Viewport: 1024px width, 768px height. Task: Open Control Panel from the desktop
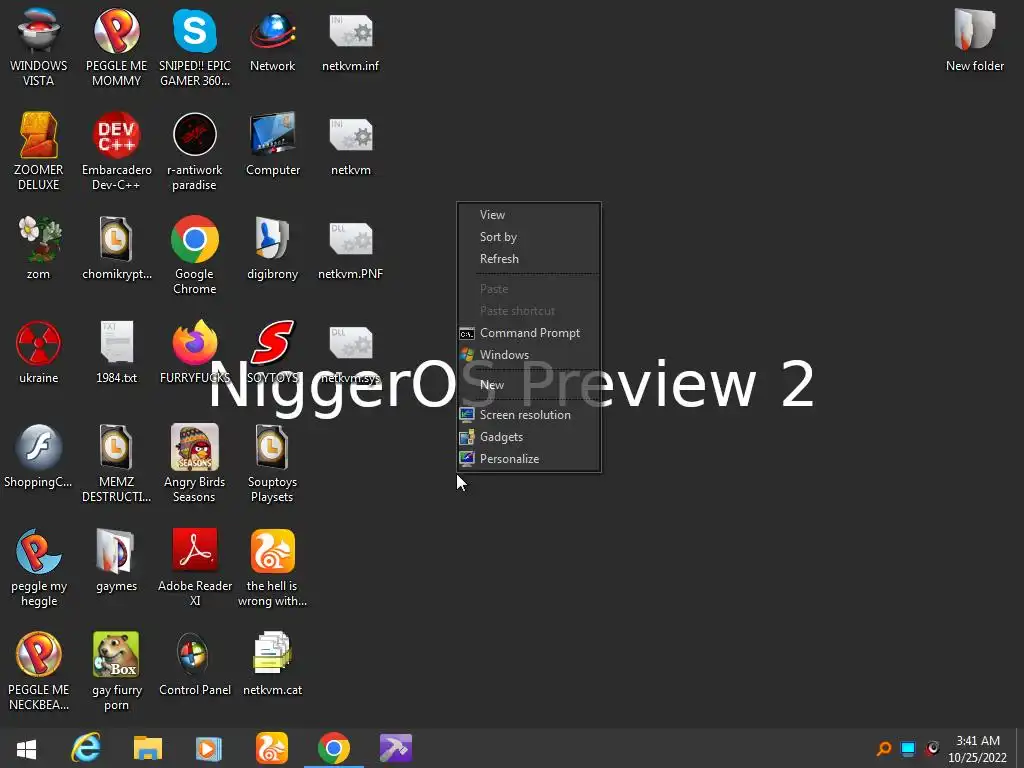[195, 664]
